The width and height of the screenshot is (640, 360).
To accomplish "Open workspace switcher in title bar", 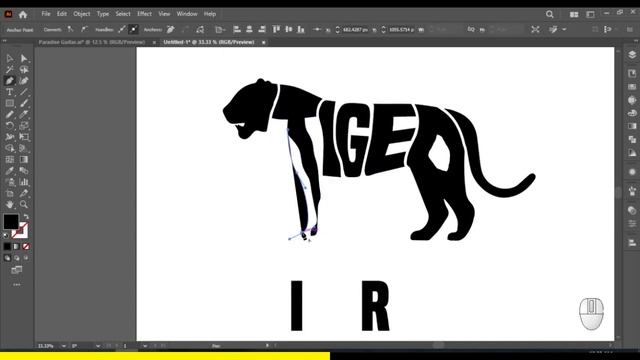I will tap(591, 14).
